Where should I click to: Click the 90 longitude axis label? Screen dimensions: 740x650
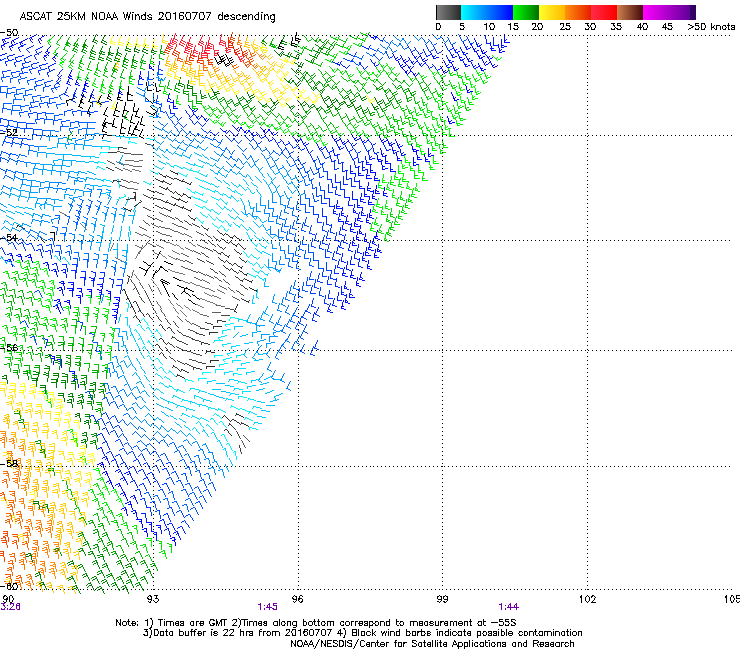(8, 599)
